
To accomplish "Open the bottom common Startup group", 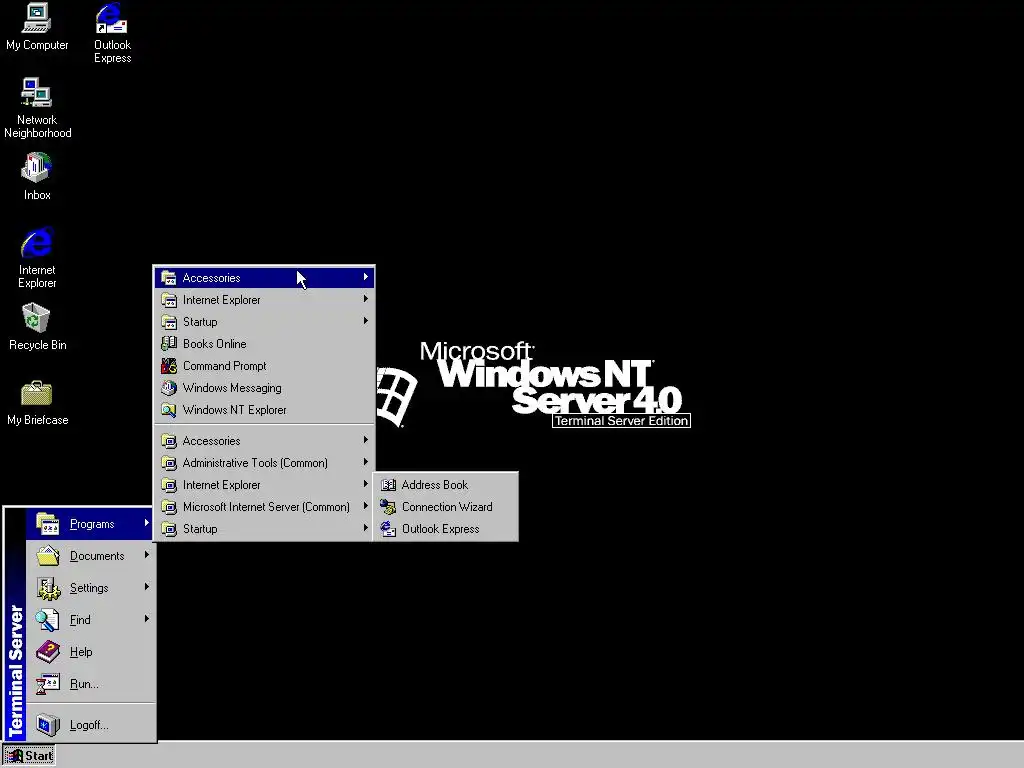I will [x=264, y=529].
